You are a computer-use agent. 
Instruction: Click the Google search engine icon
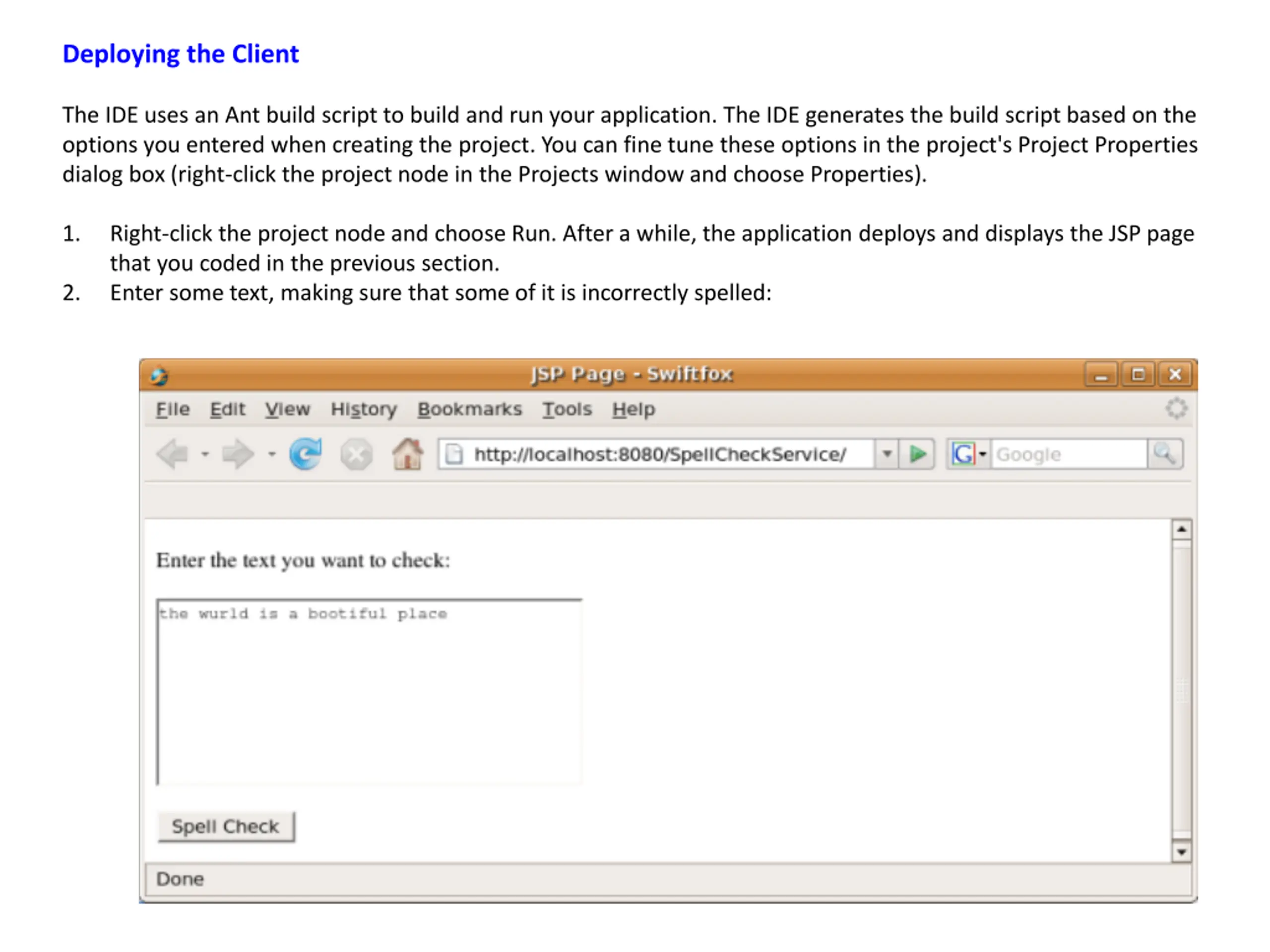[x=963, y=455]
